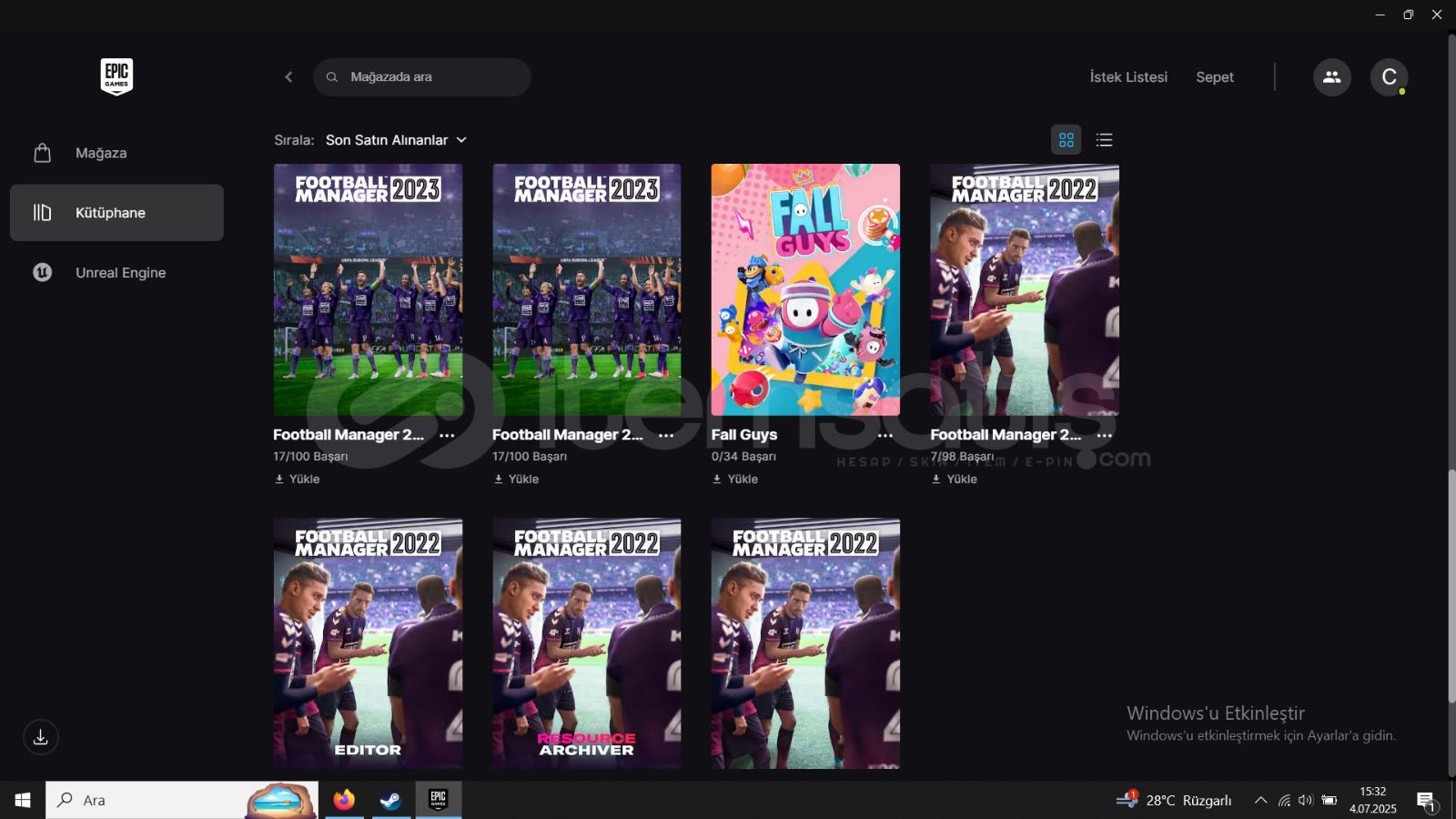Open Sepet cart link
This screenshot has height=819, width=1456.
point(1215,77)
